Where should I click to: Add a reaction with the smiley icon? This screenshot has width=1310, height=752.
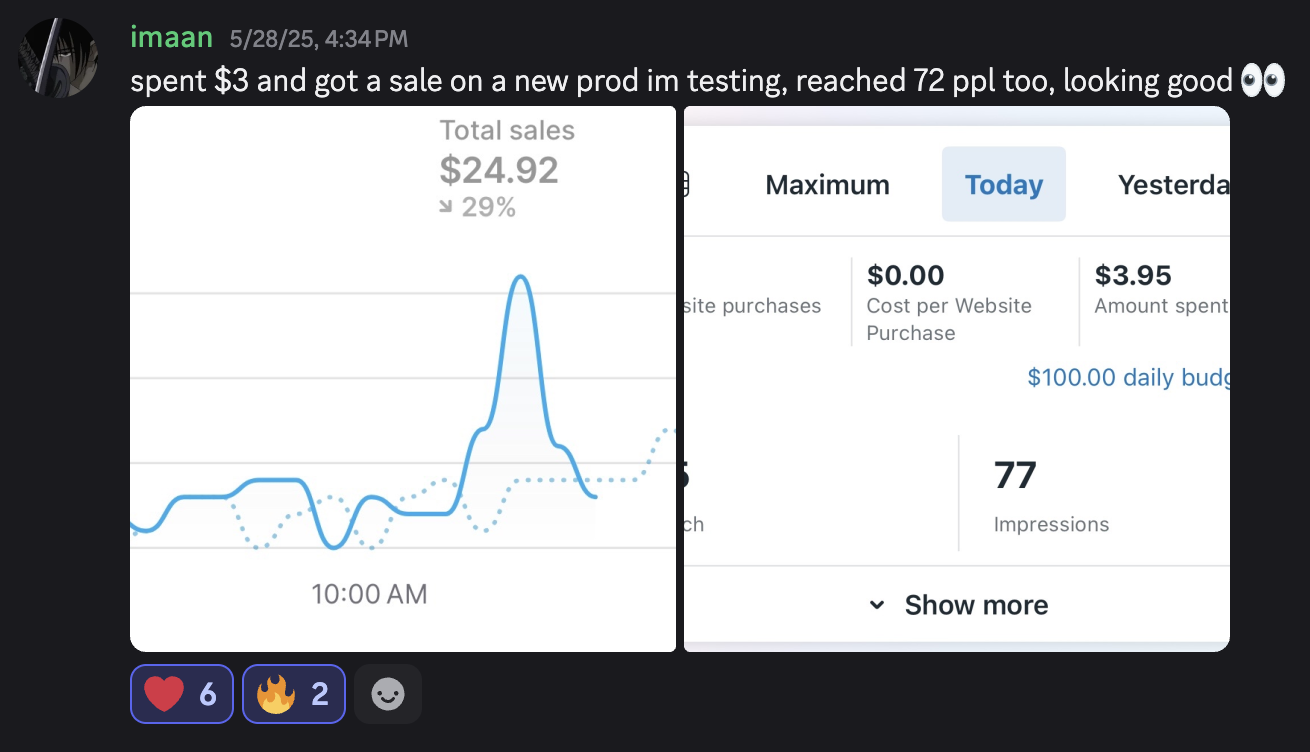tap(388, 694)
